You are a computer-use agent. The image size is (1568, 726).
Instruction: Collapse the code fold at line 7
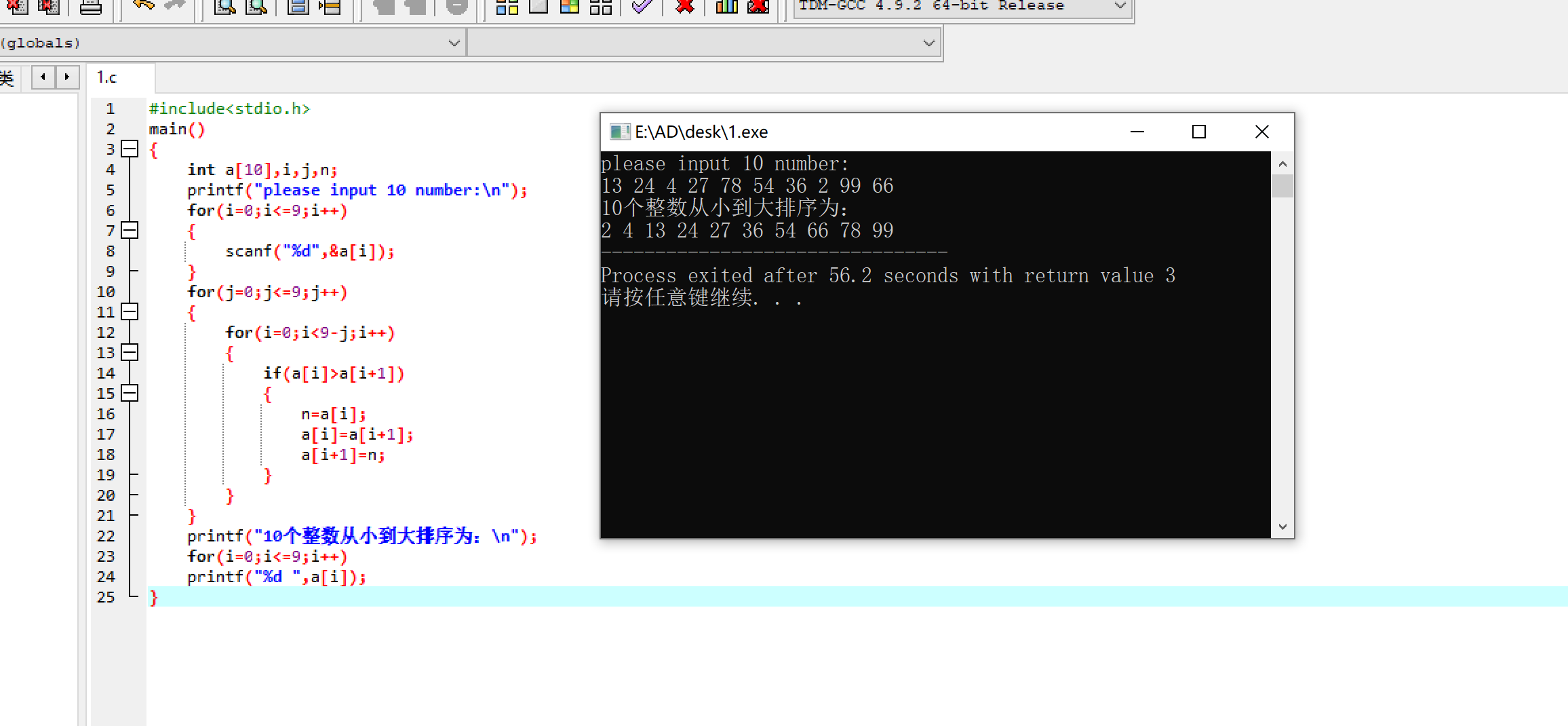coord(130,231)
